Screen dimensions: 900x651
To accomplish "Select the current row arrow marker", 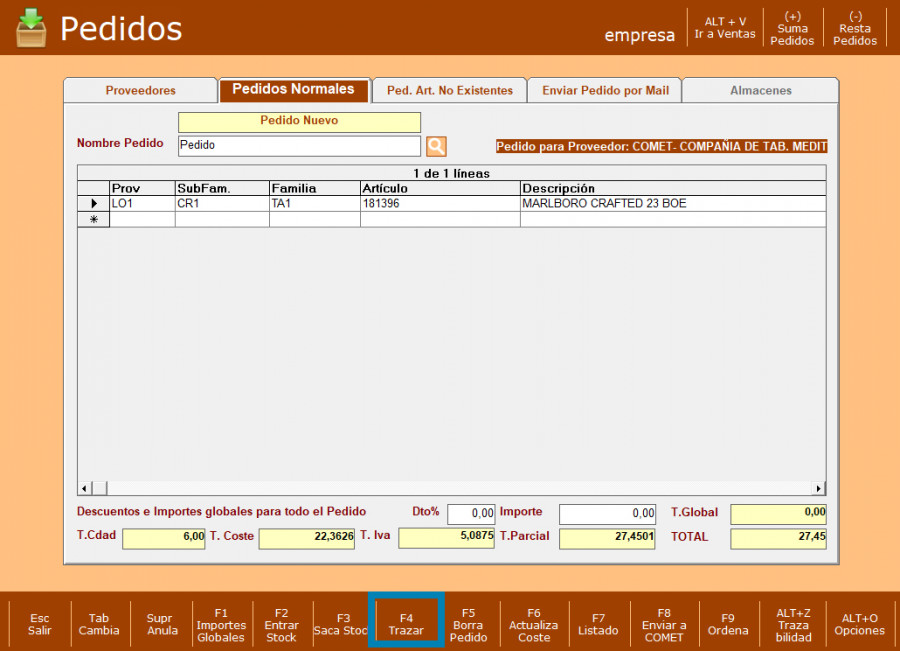I will (x=93, y=204).
